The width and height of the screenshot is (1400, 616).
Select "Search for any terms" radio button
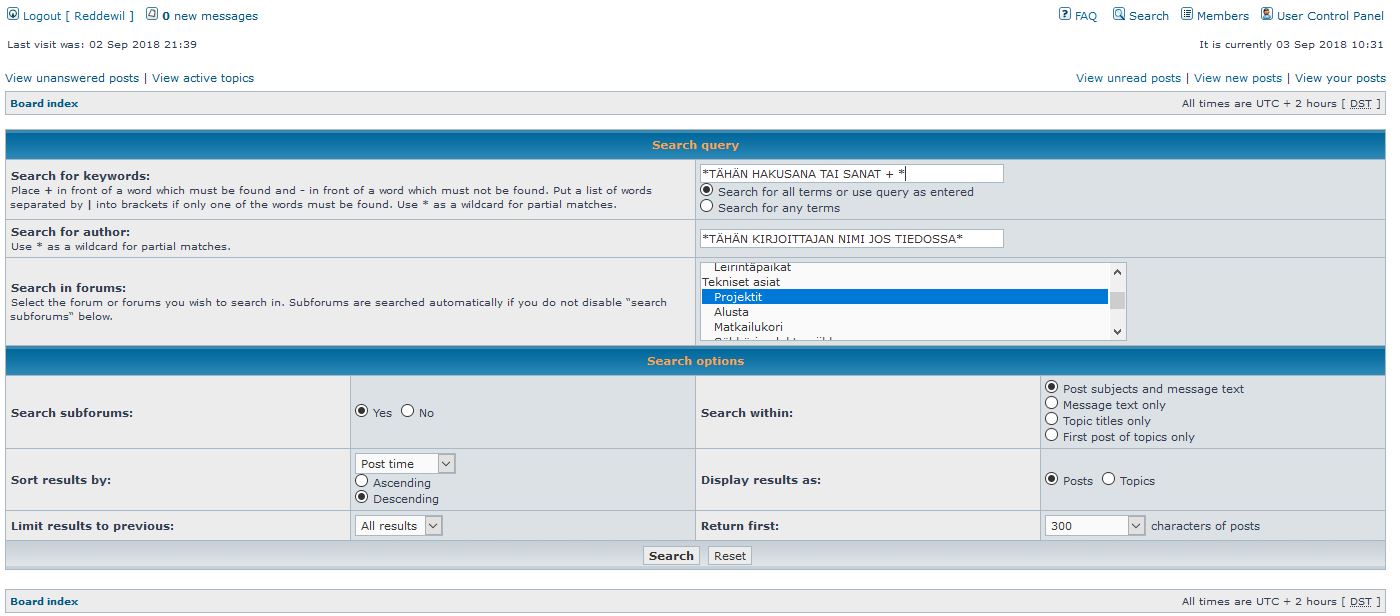pos(708,207)
